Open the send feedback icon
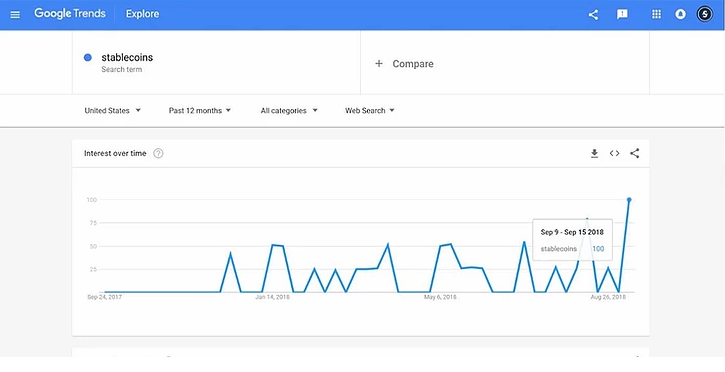725x372 pixels. point(622,14)
